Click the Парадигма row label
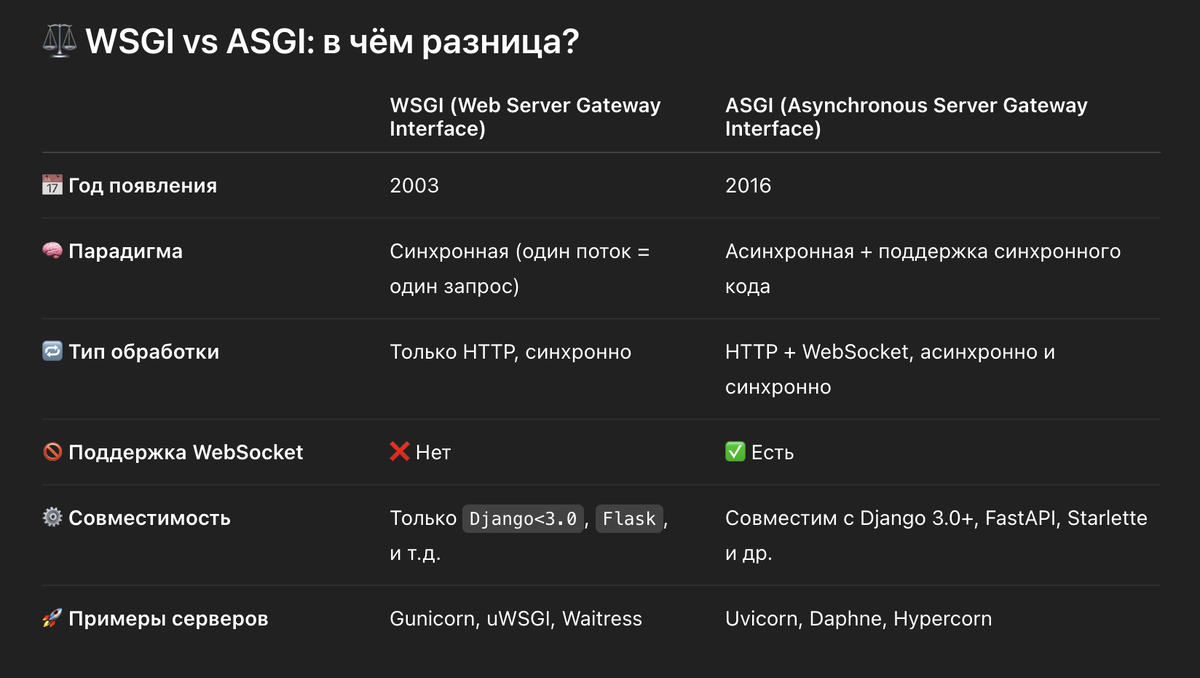The image size is (1200, 678). [125, 252]
